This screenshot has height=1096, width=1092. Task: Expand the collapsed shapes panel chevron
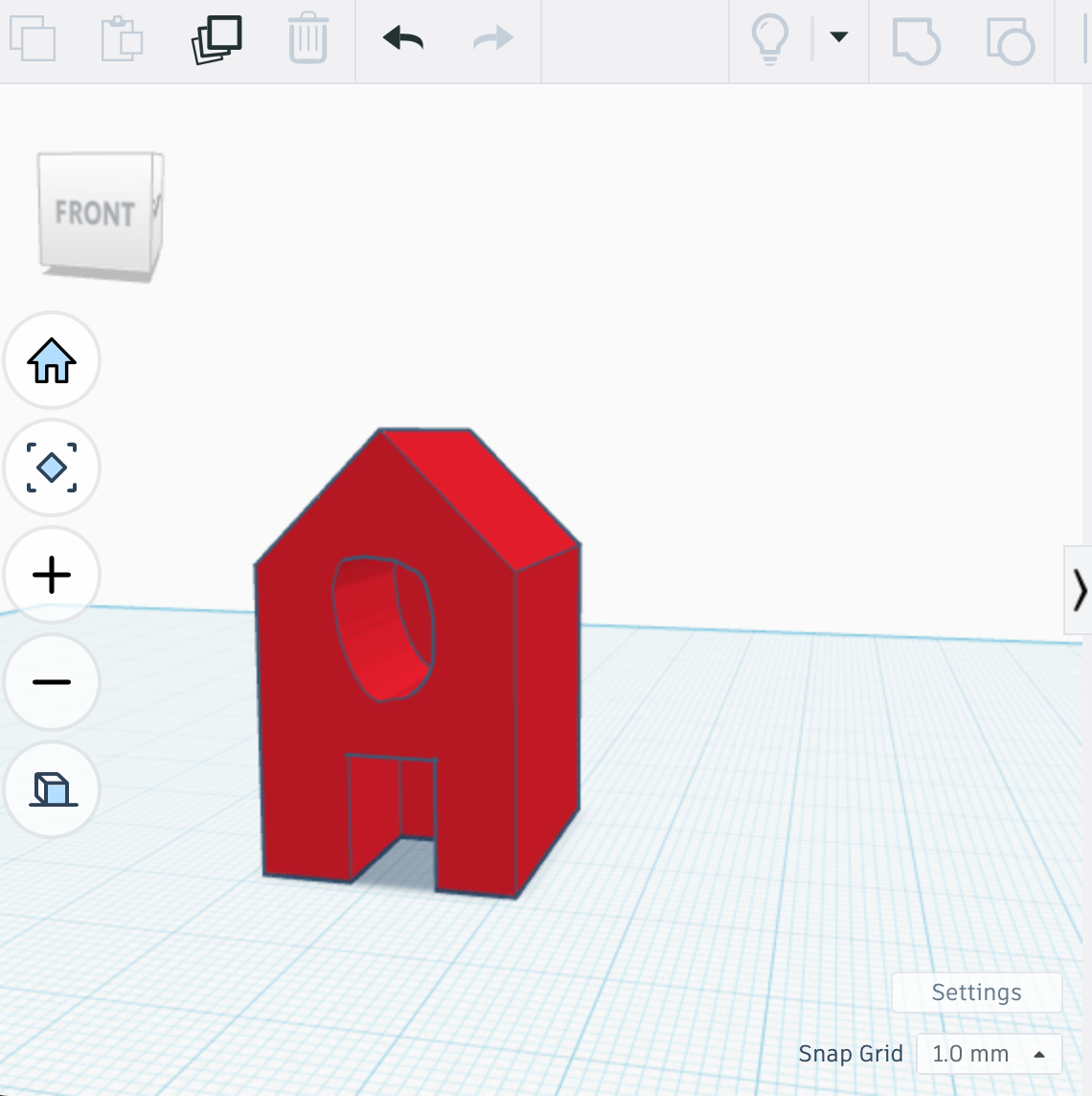1079,591
